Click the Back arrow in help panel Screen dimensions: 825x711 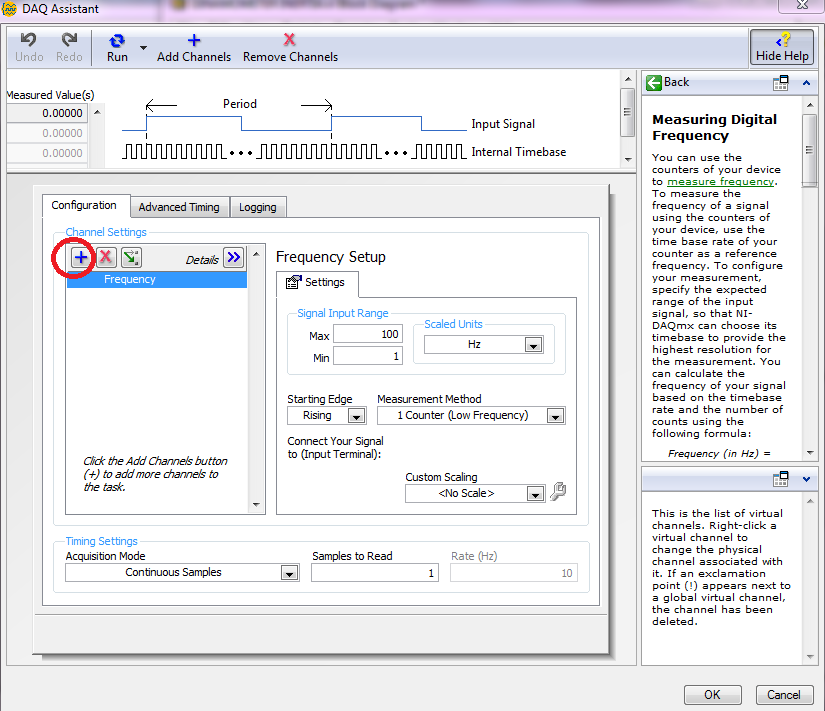click(x=654, y=82)
